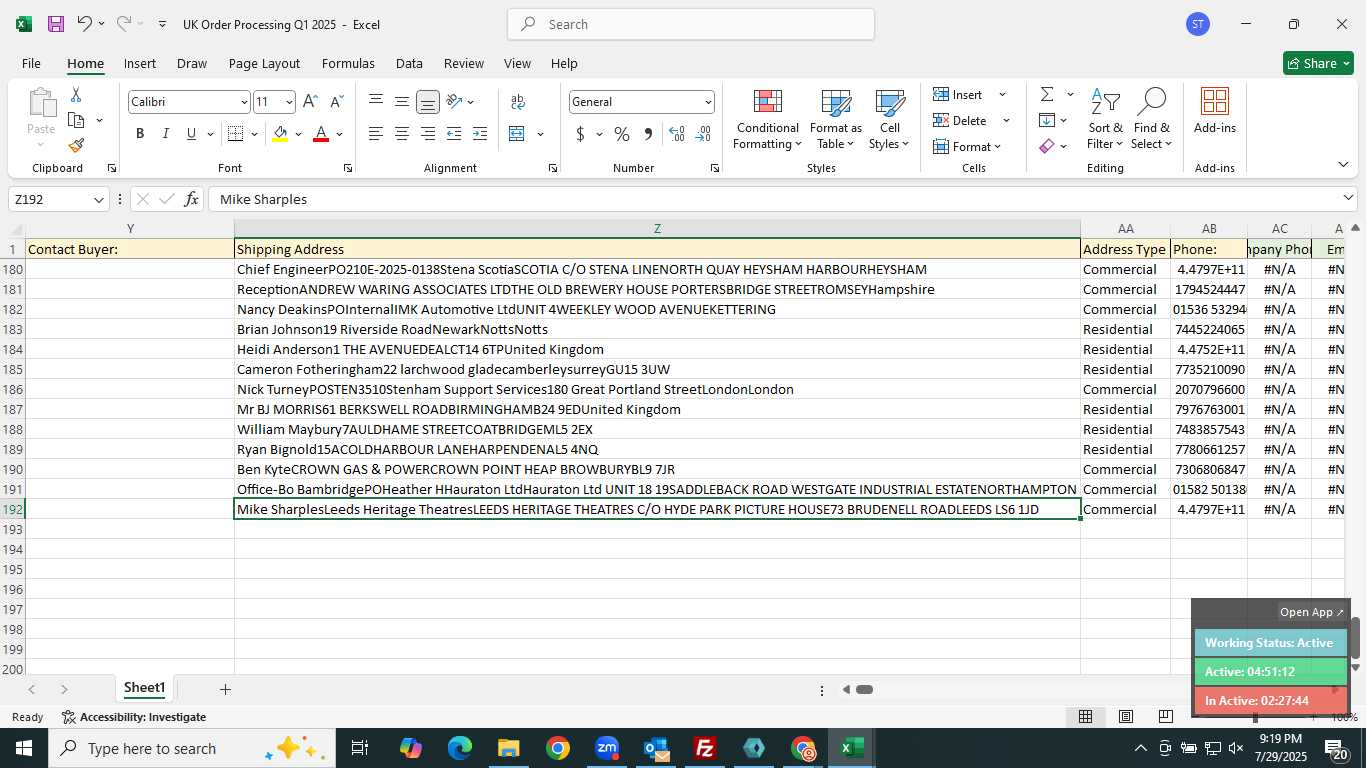Toggle Align Left horizontal alignment
1366x768 pixels.
376,134
